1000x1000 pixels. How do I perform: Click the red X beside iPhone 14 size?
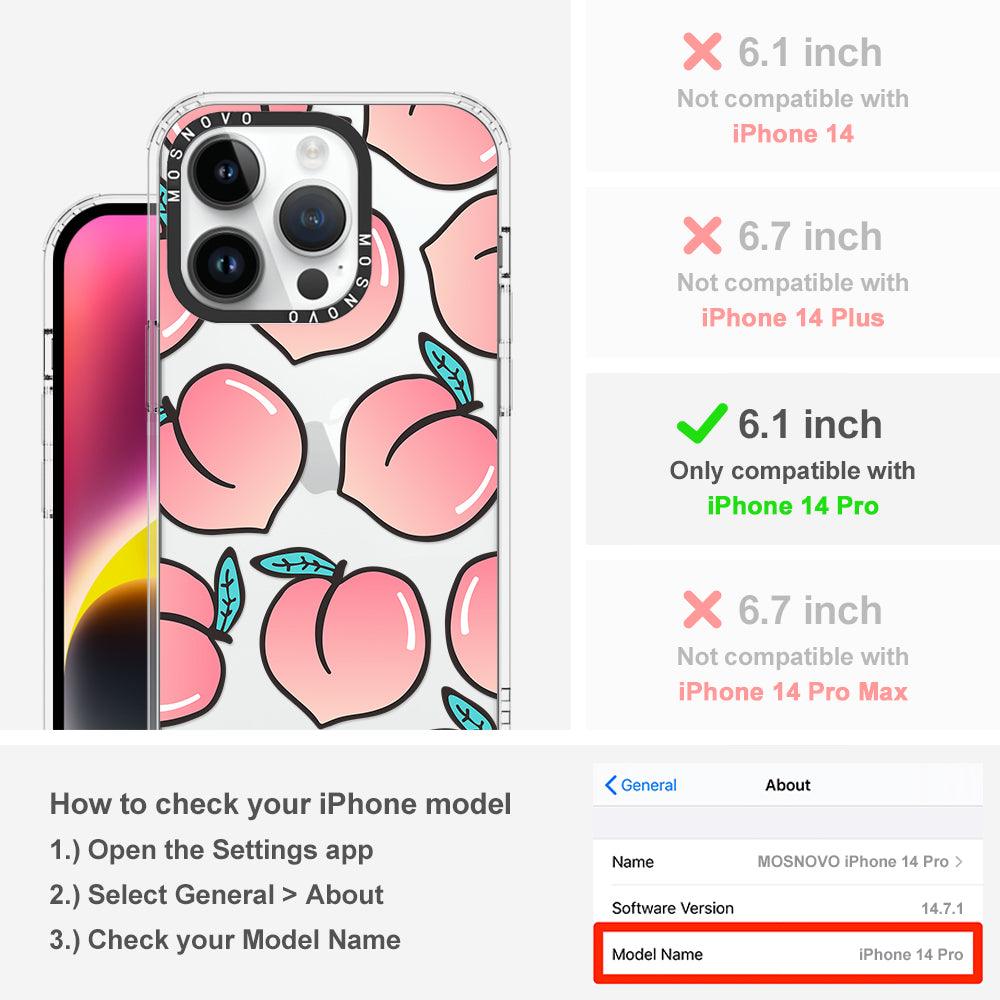coord(702,52)
